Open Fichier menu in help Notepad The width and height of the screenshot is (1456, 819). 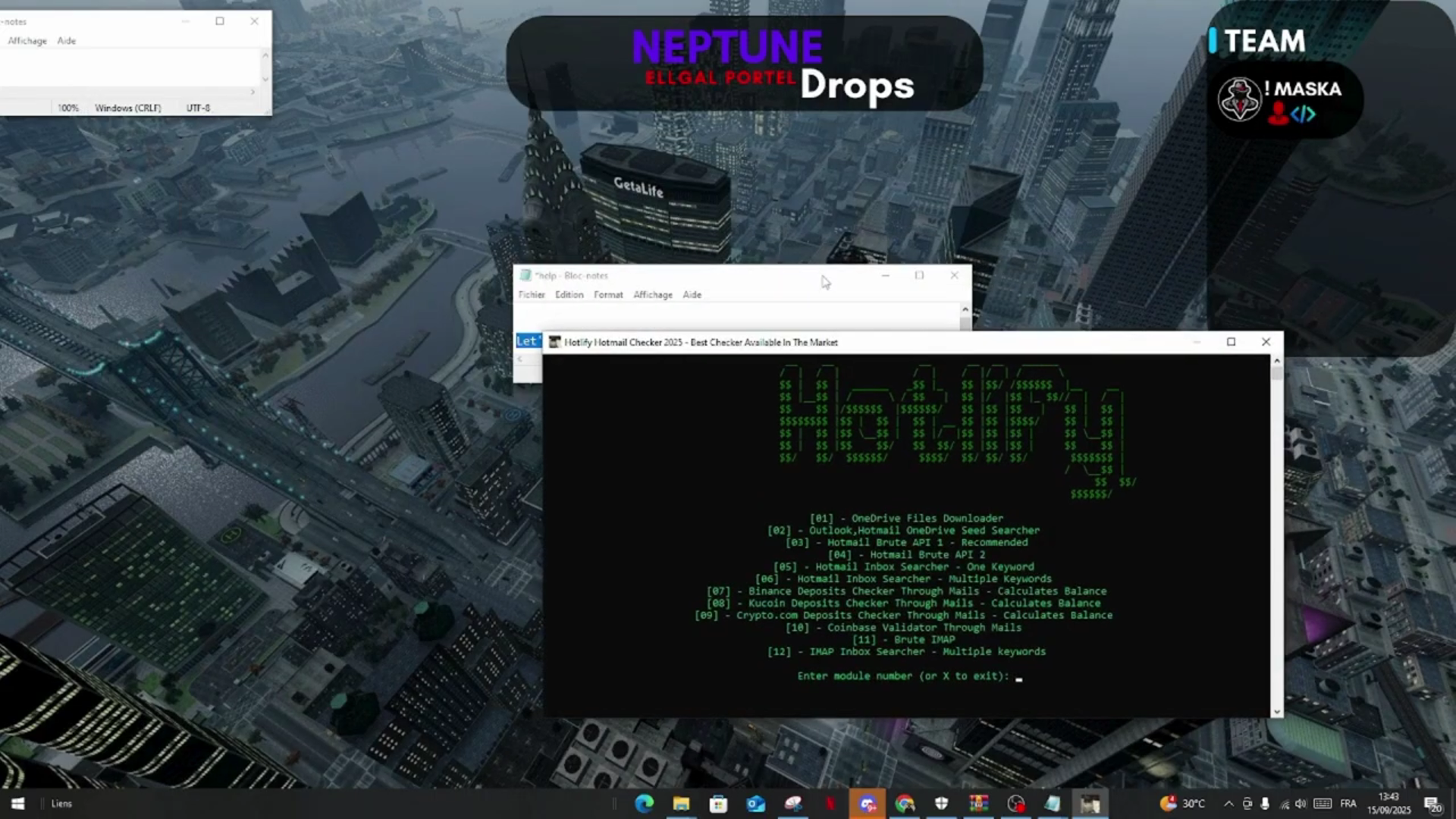[x=532, y=295]
